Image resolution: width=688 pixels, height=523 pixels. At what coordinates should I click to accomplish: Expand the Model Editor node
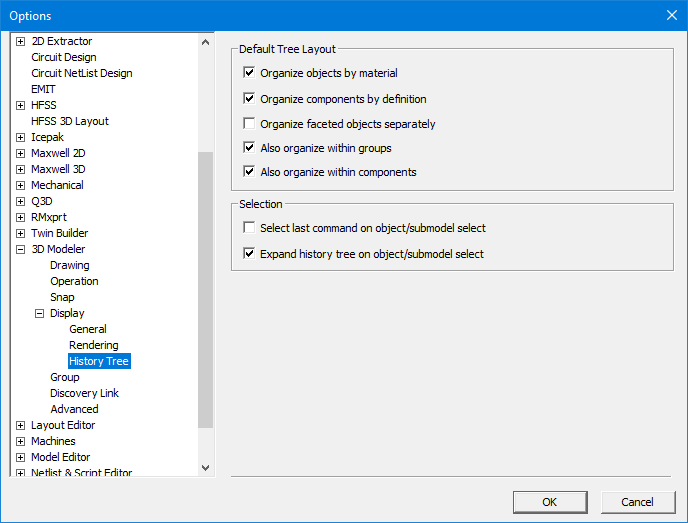point(20,457)
